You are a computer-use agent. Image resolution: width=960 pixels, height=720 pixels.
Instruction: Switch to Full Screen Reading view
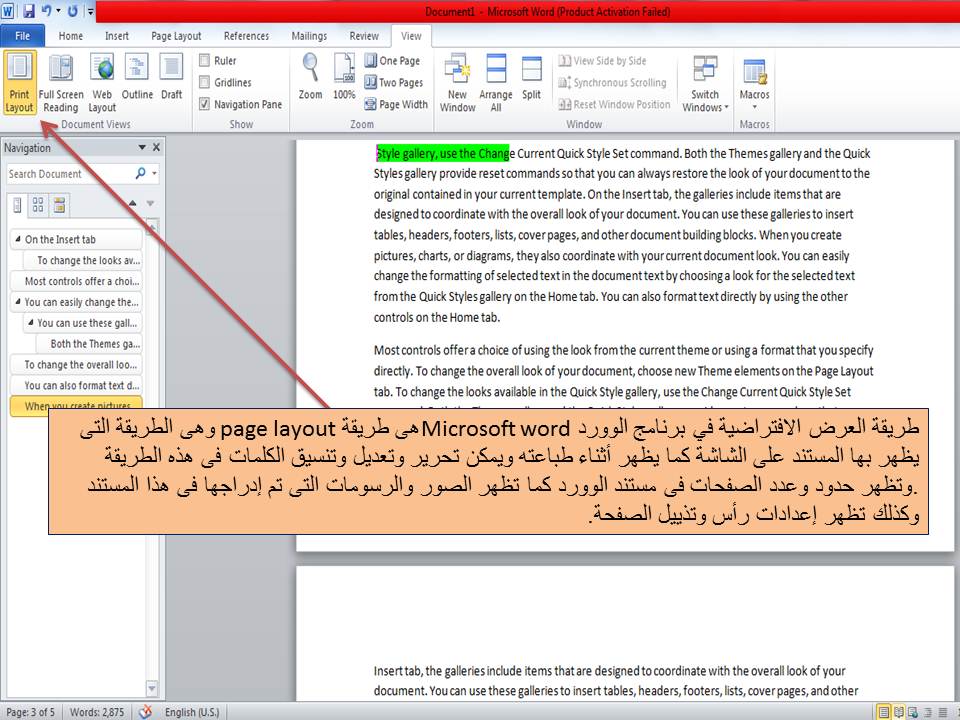[61, 83]
